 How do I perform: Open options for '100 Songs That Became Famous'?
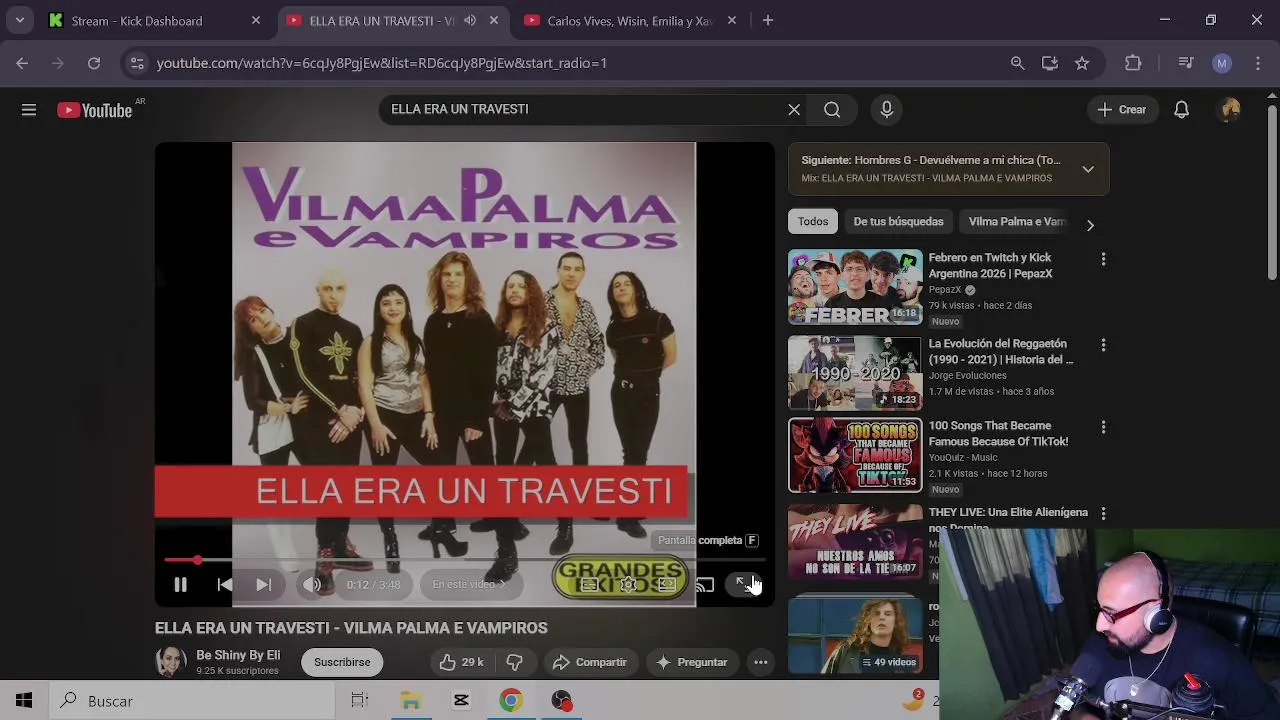click(1103, 427)
